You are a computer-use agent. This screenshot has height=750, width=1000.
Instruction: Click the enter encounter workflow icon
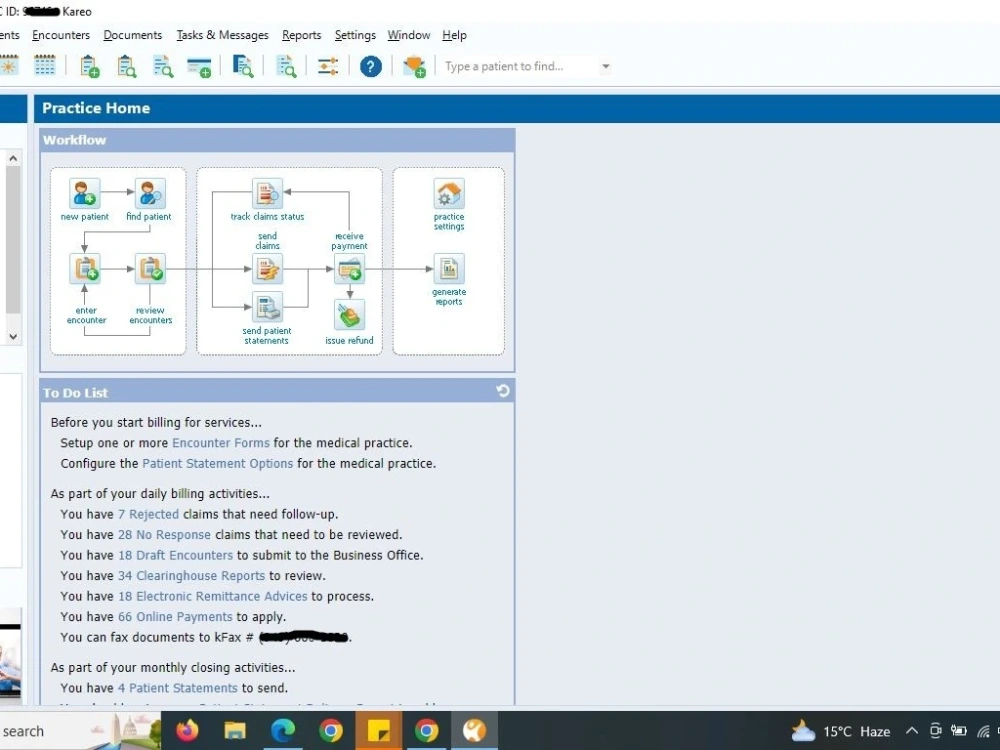(x=85, y=268)
